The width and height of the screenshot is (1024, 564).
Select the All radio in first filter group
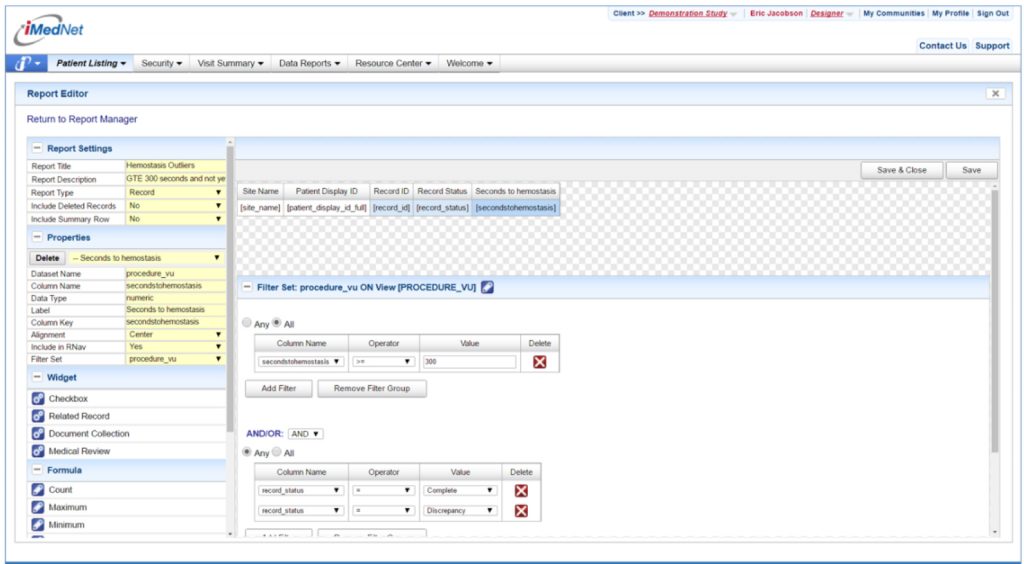[x=277, y=324]
